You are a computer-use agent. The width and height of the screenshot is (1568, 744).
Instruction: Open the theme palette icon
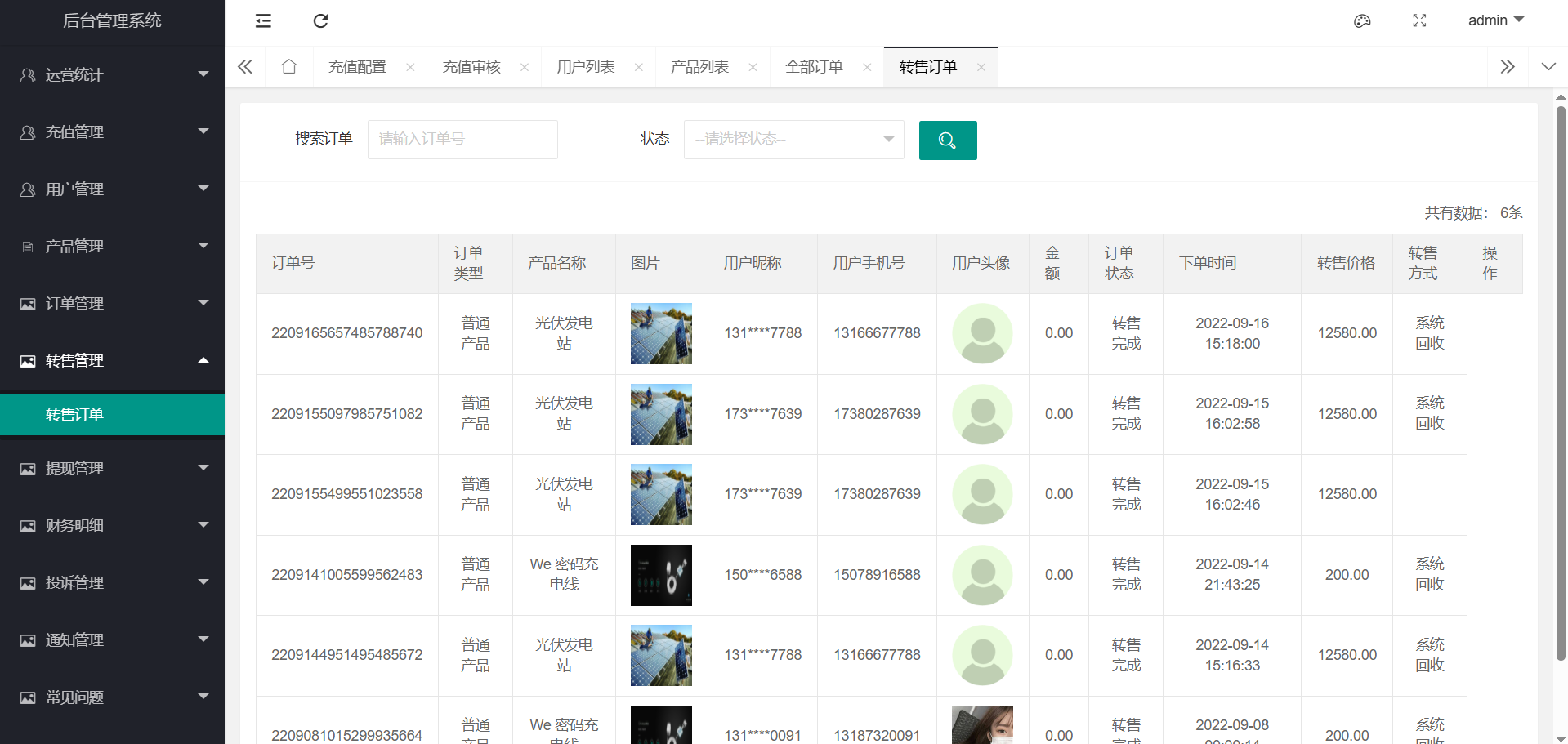pos(1362,21)
